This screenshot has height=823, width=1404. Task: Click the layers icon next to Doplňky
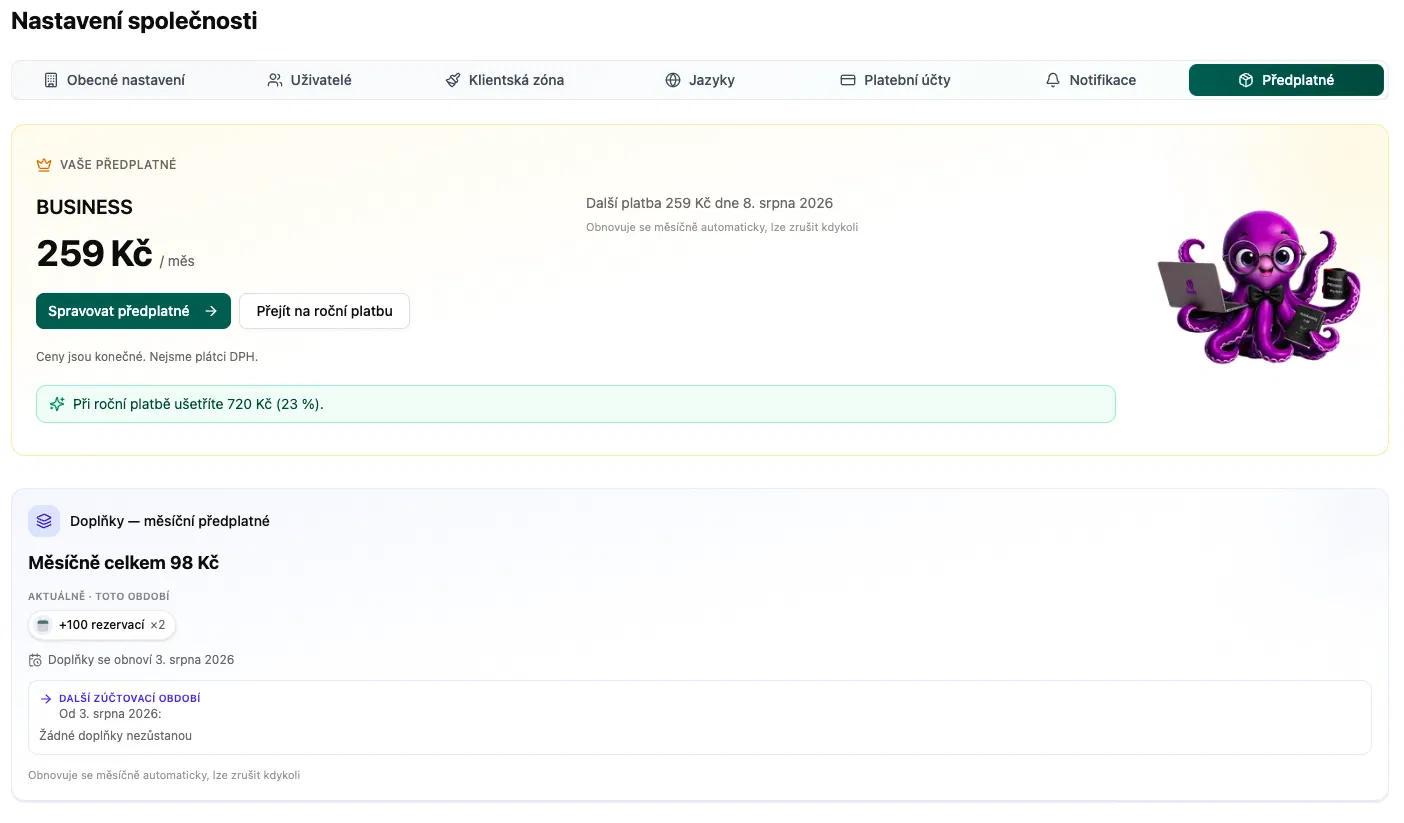[44, 521]
